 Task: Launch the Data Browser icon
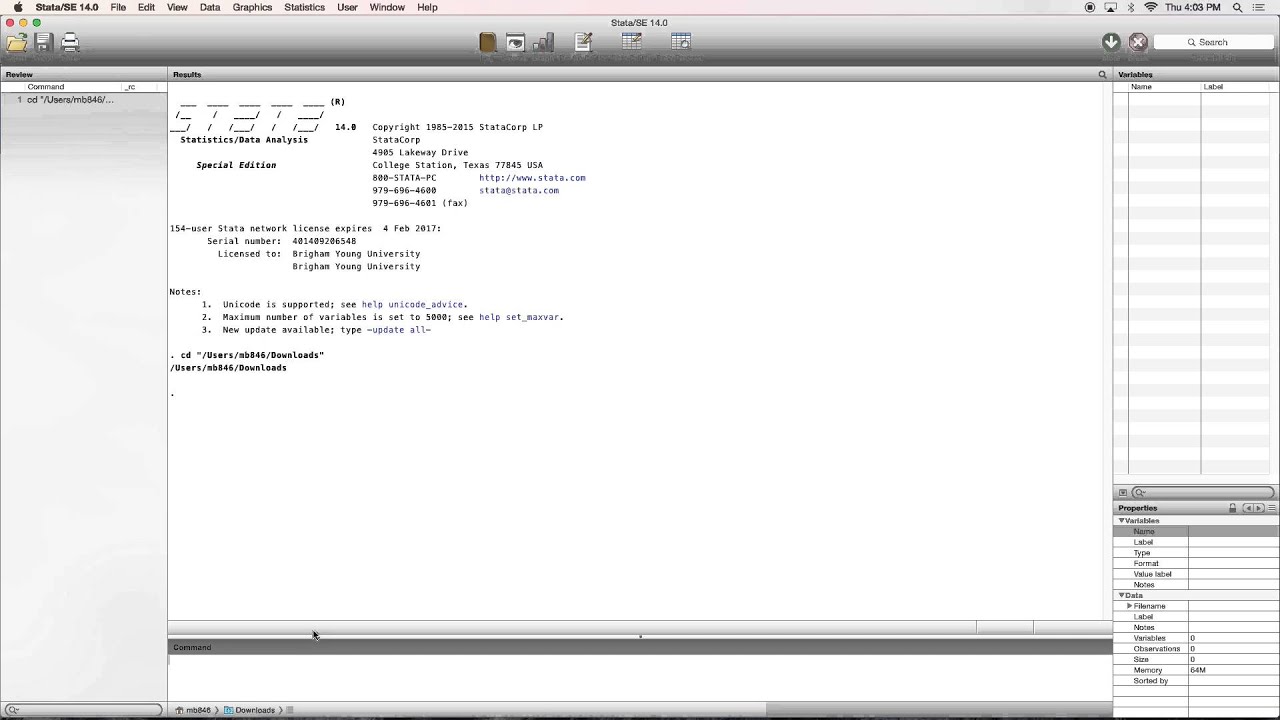coord(681,42)
